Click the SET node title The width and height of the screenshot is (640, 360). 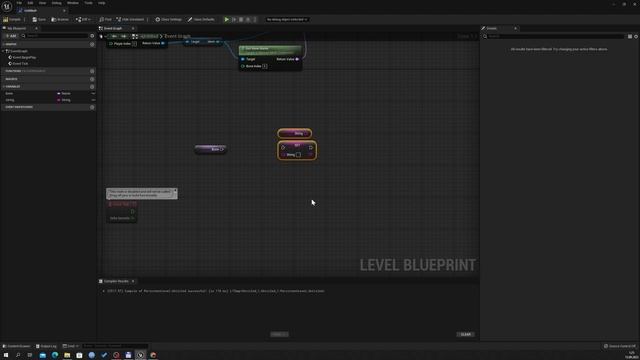297,145
